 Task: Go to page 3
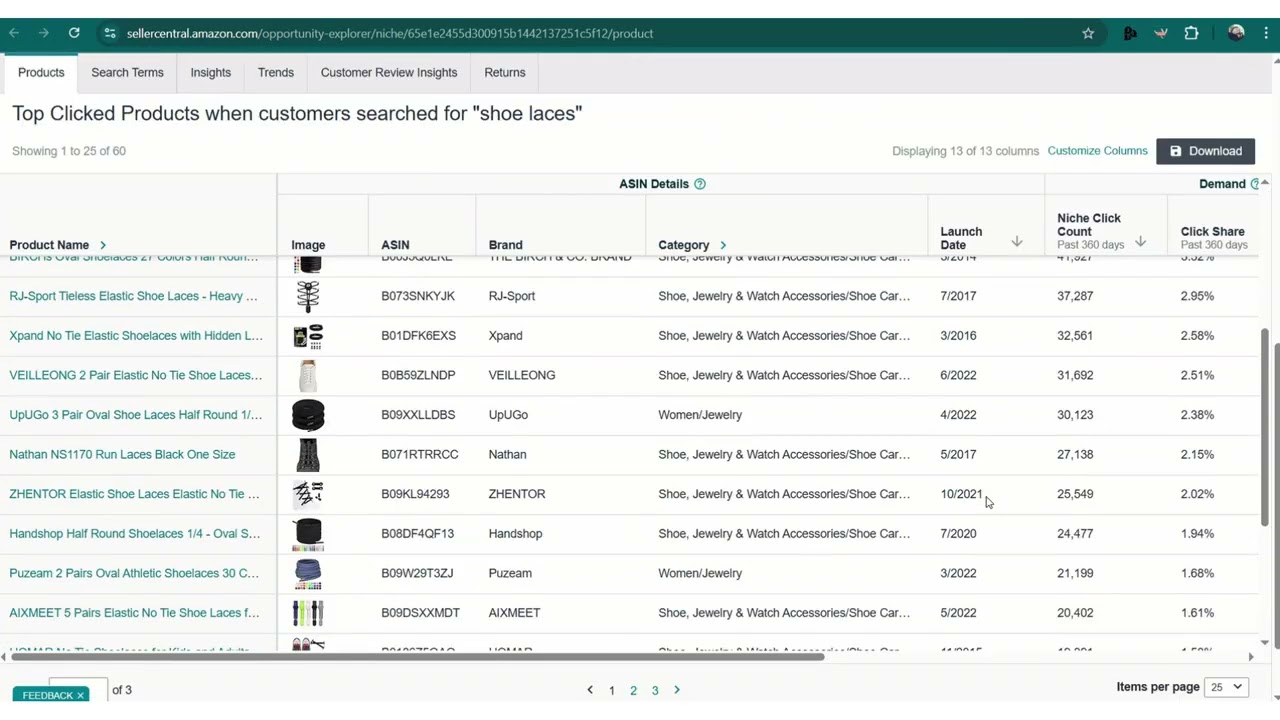[655, 690]
